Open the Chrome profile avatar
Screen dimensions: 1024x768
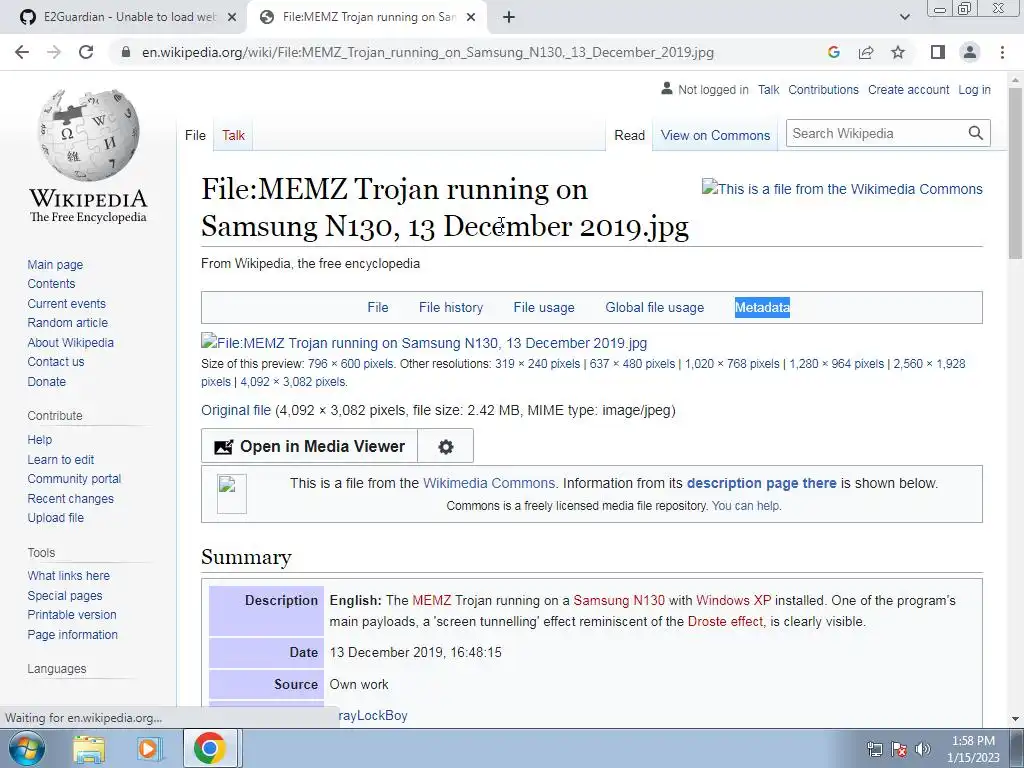(970, 52)
